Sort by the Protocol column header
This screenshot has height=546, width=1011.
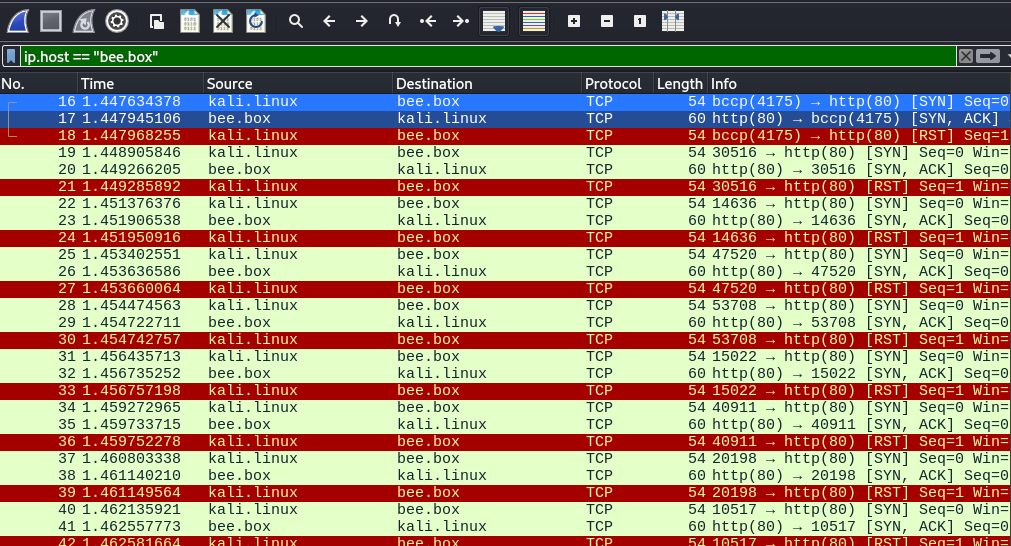(618, 84)
